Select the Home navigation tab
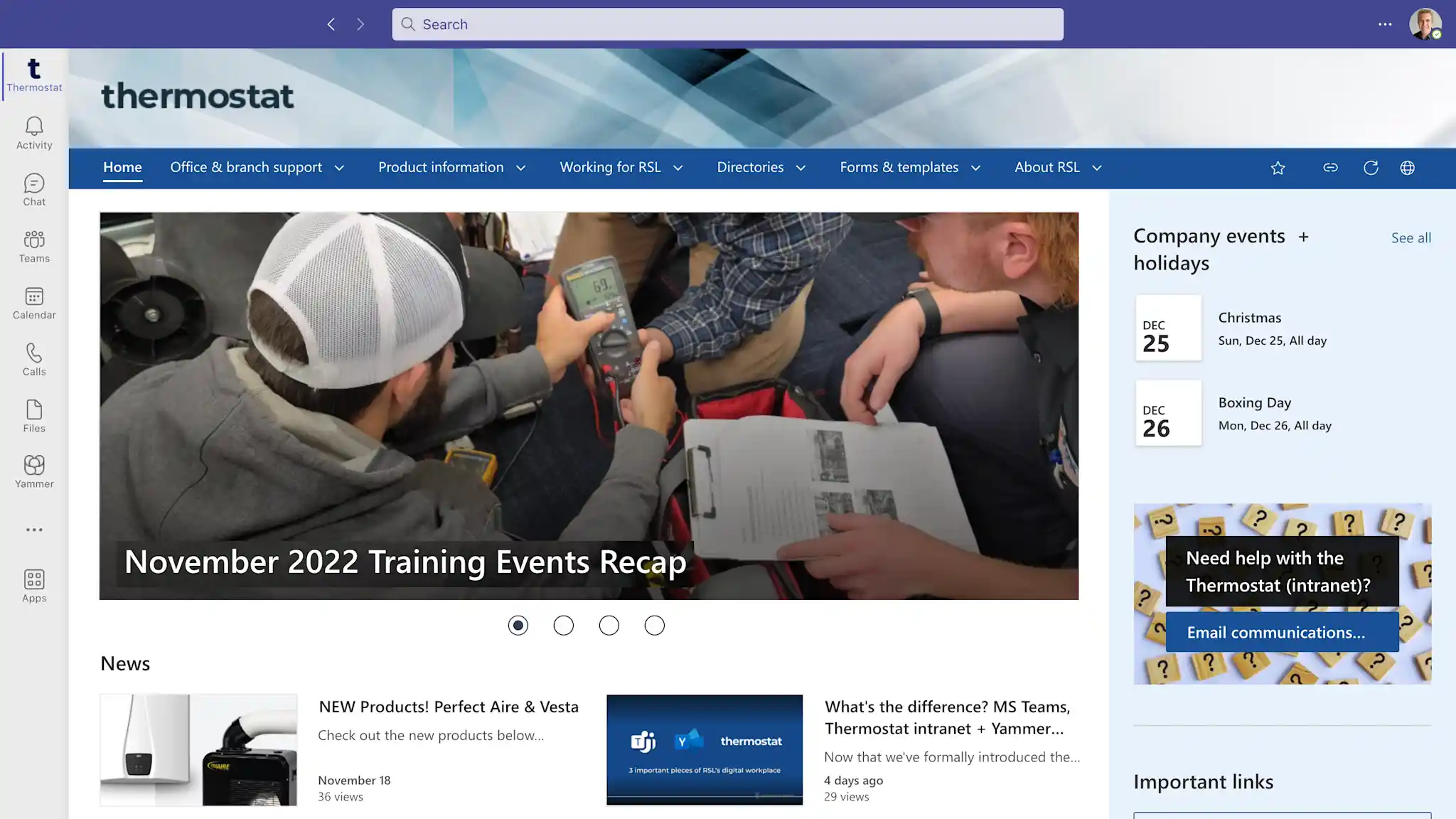1456x819 pixels. click(x=122, y=167)
